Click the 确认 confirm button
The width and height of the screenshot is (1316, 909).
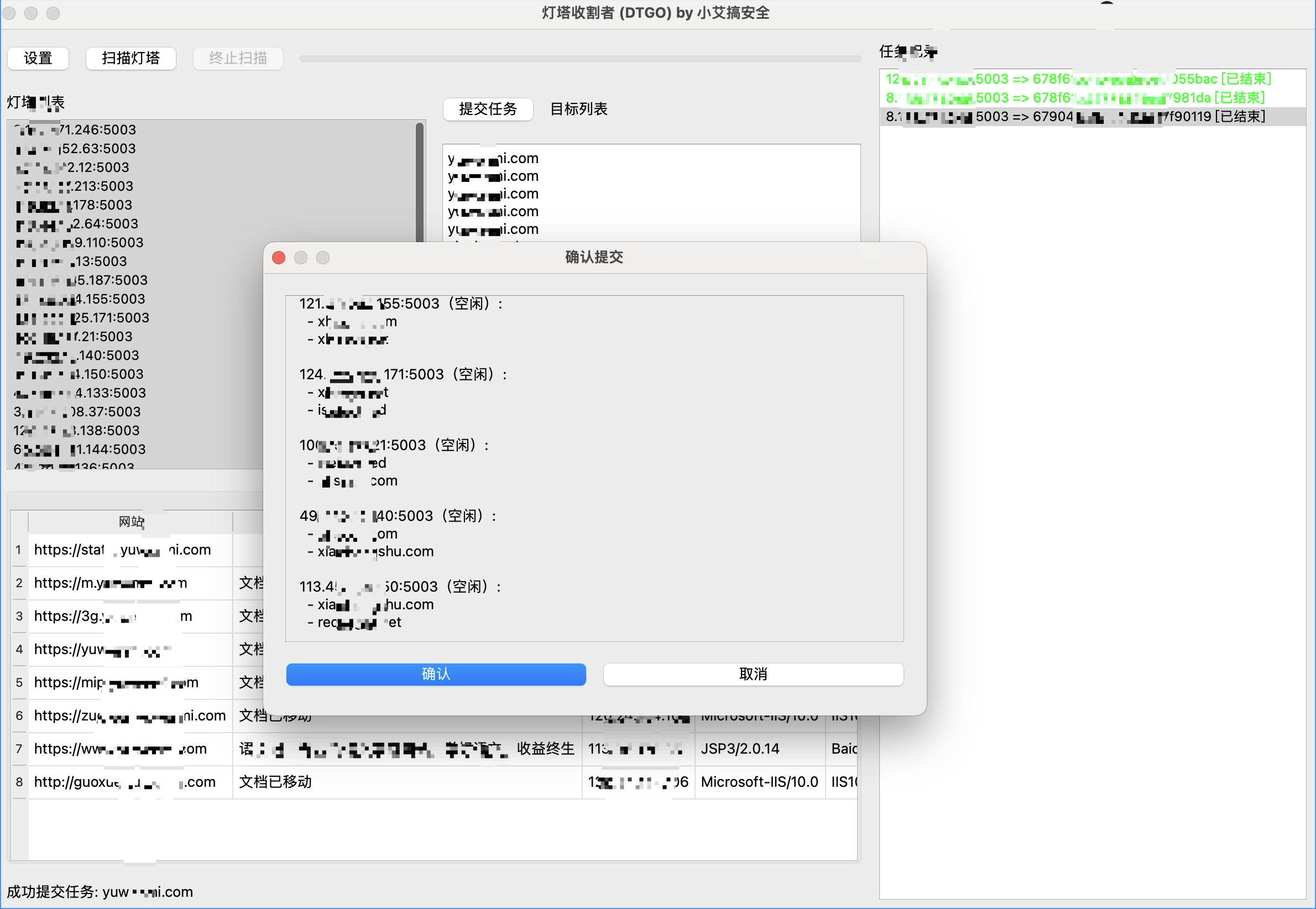pos(436,674)
